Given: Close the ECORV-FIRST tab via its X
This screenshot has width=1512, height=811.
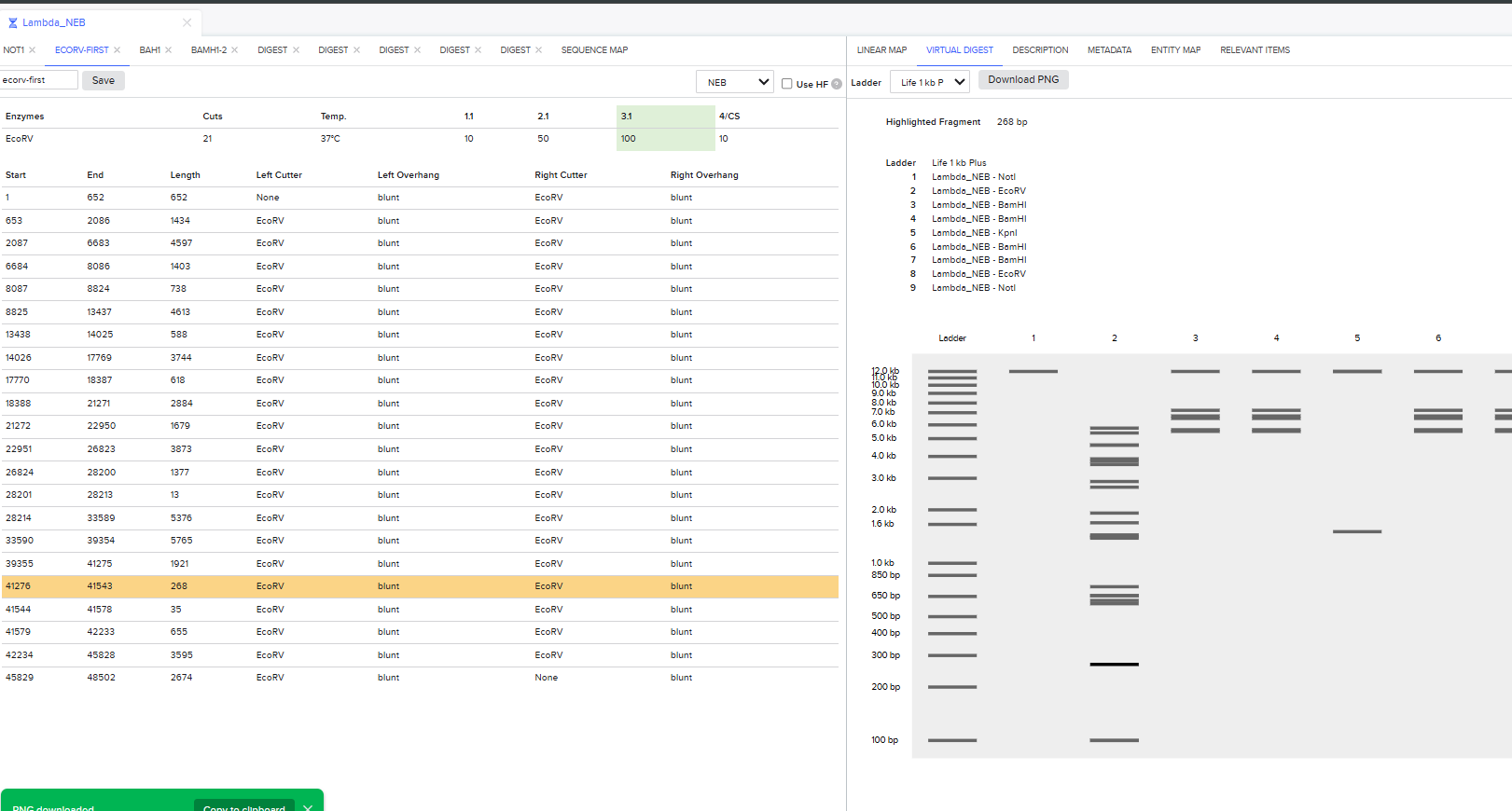Looking at the screenshot, I should (x=118, y=50).
